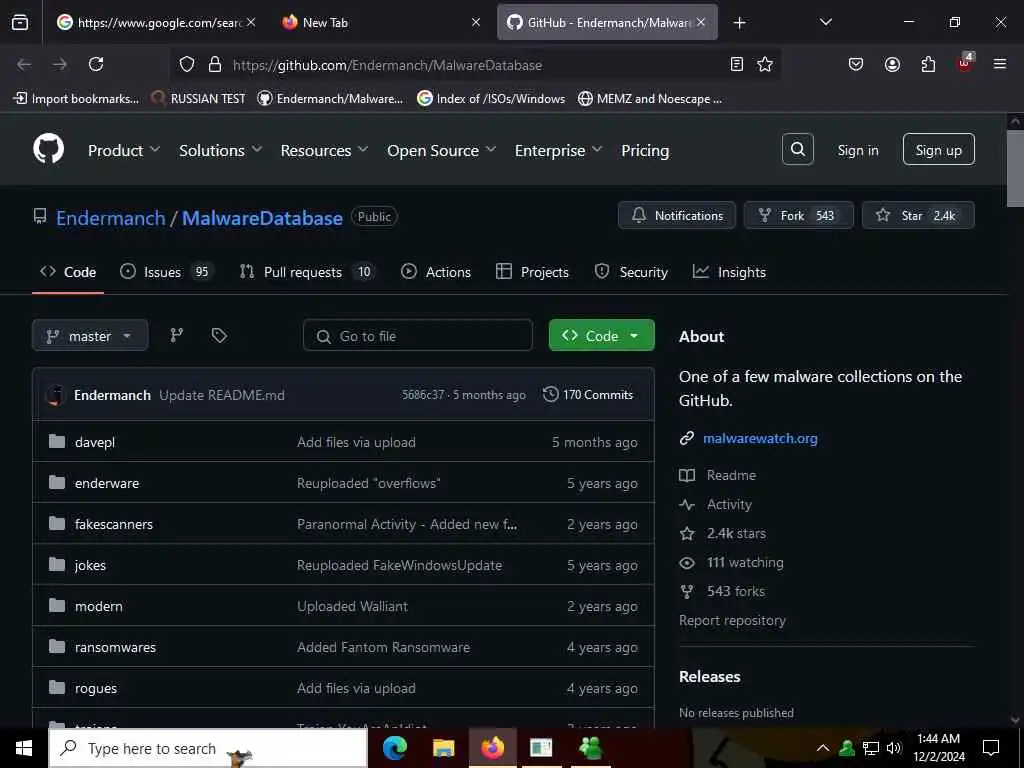Click the Sign in link
The height and width of the screenshot is (768, 1024).
tap(857, 150)
